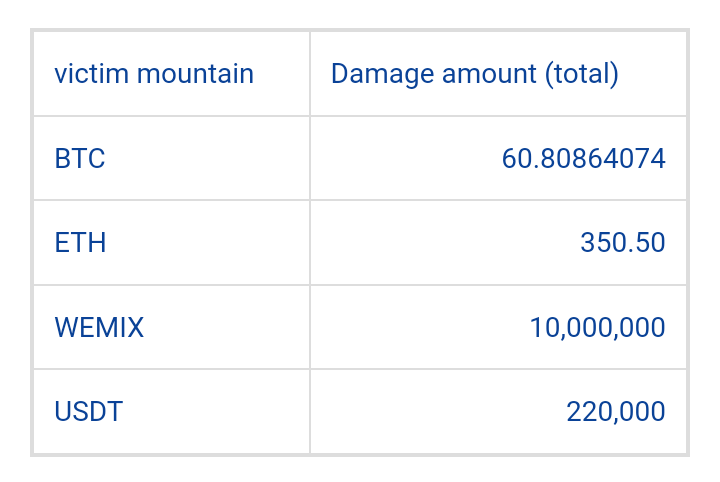Click the 60.80864074 damage value

[583, 159]
